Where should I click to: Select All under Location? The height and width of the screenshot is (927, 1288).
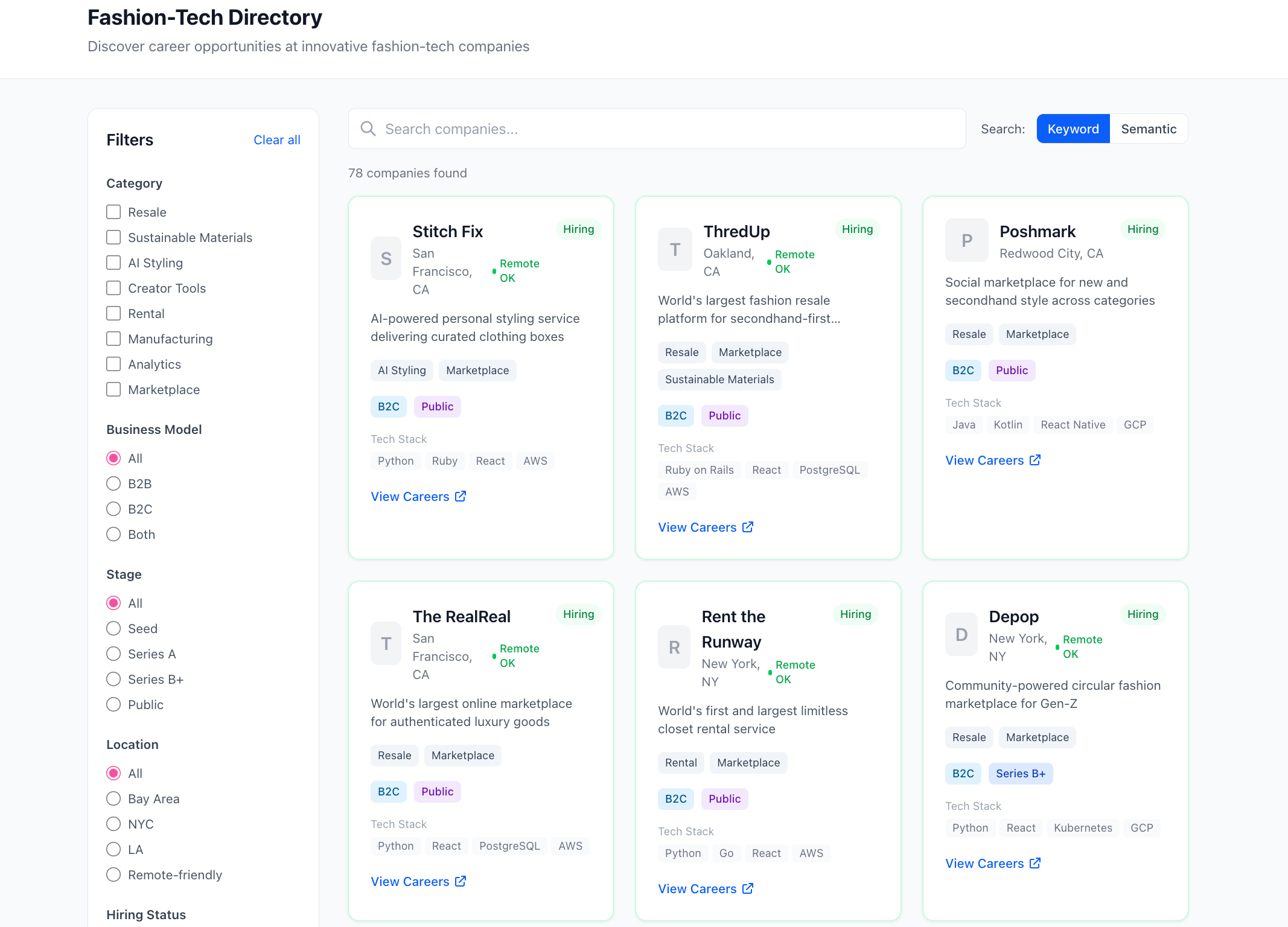coord(113,773)
